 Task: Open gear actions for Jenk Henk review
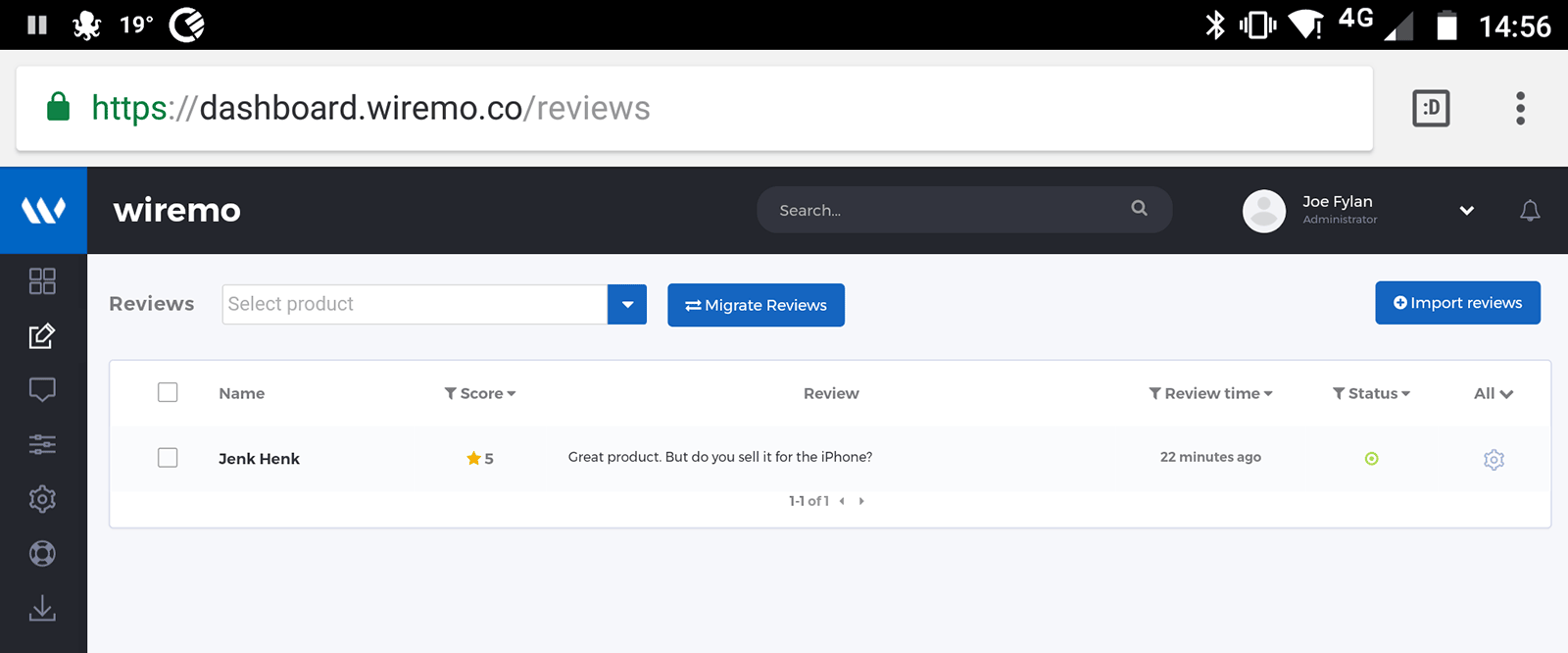coord(1494,459)
